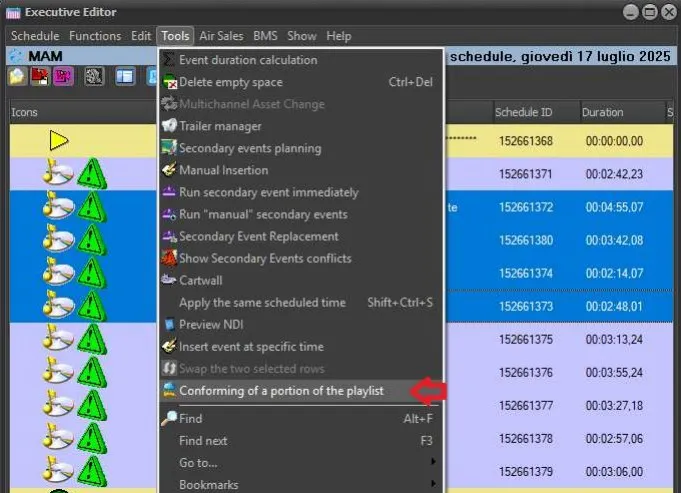Click the yellow play arrow in first row
Screen dimensions: 681x493
(58, 141)
